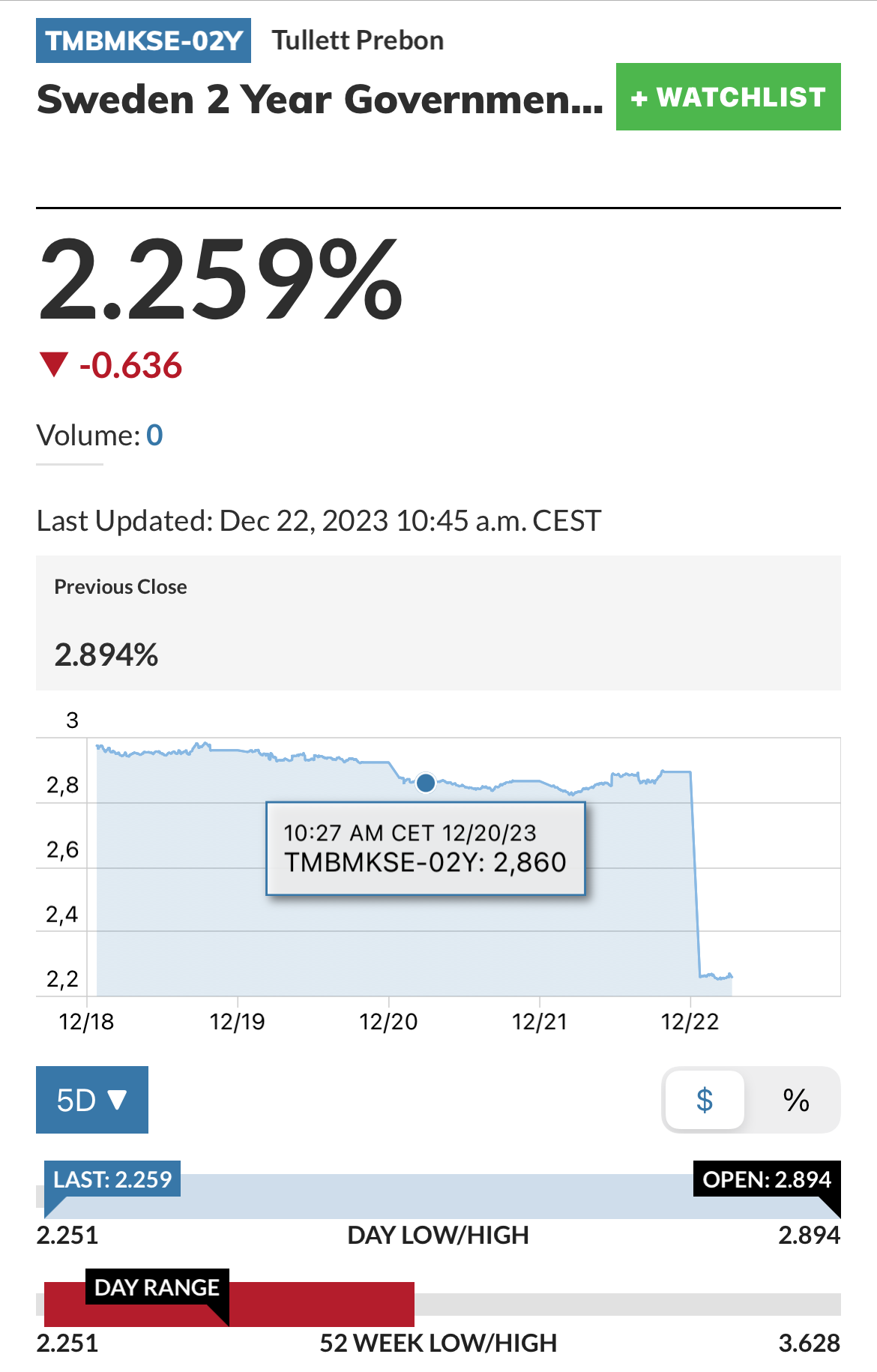Click the day low/high range bar
The width and height of the screenshot is (877, 1372).
tap(438, 1197)
